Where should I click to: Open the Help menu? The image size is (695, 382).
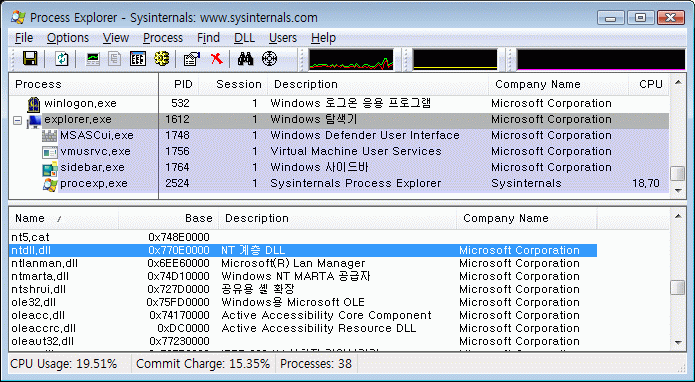[x=323, y=38]
